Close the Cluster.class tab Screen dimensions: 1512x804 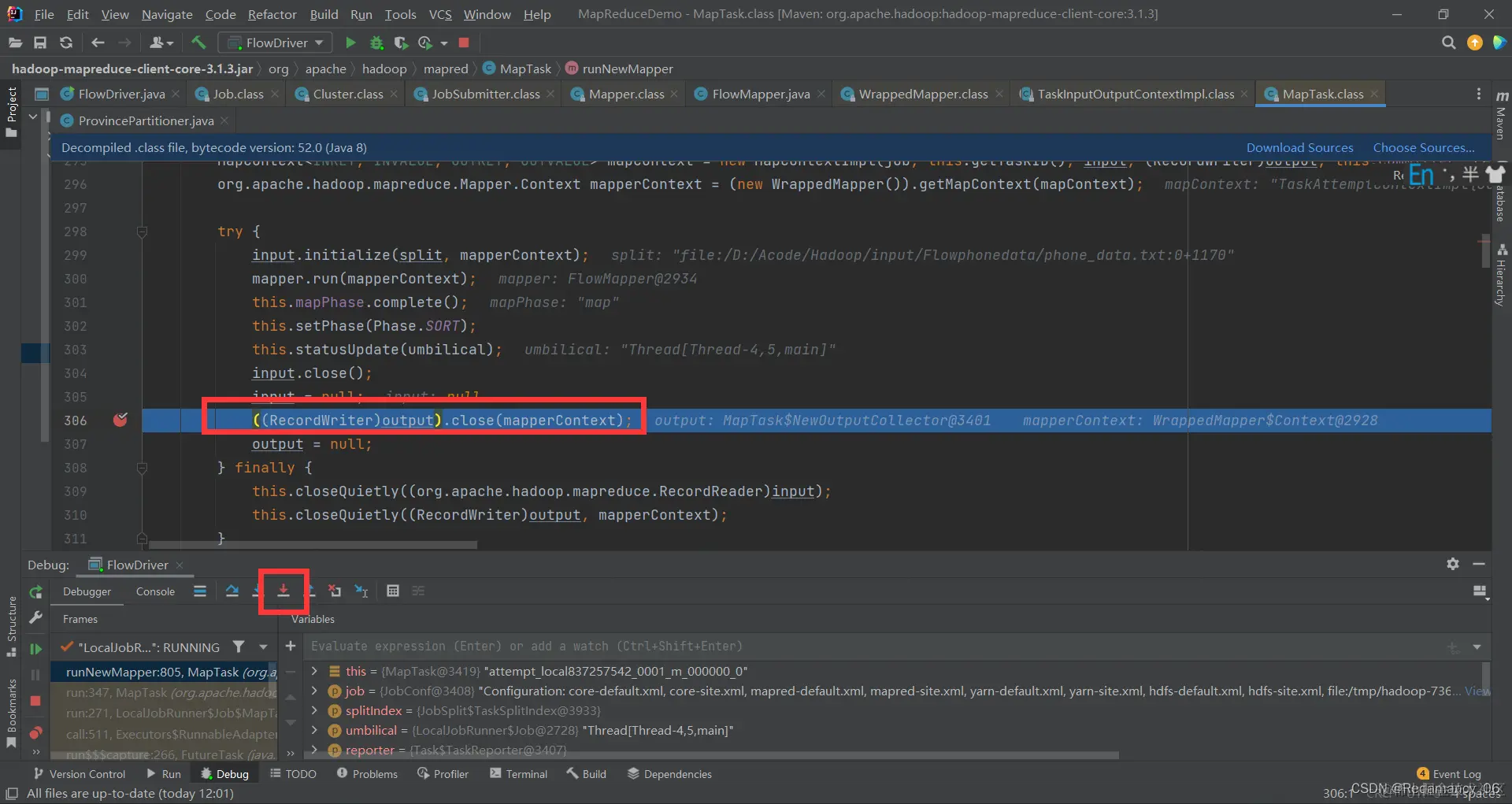click(x=395, y=94)
